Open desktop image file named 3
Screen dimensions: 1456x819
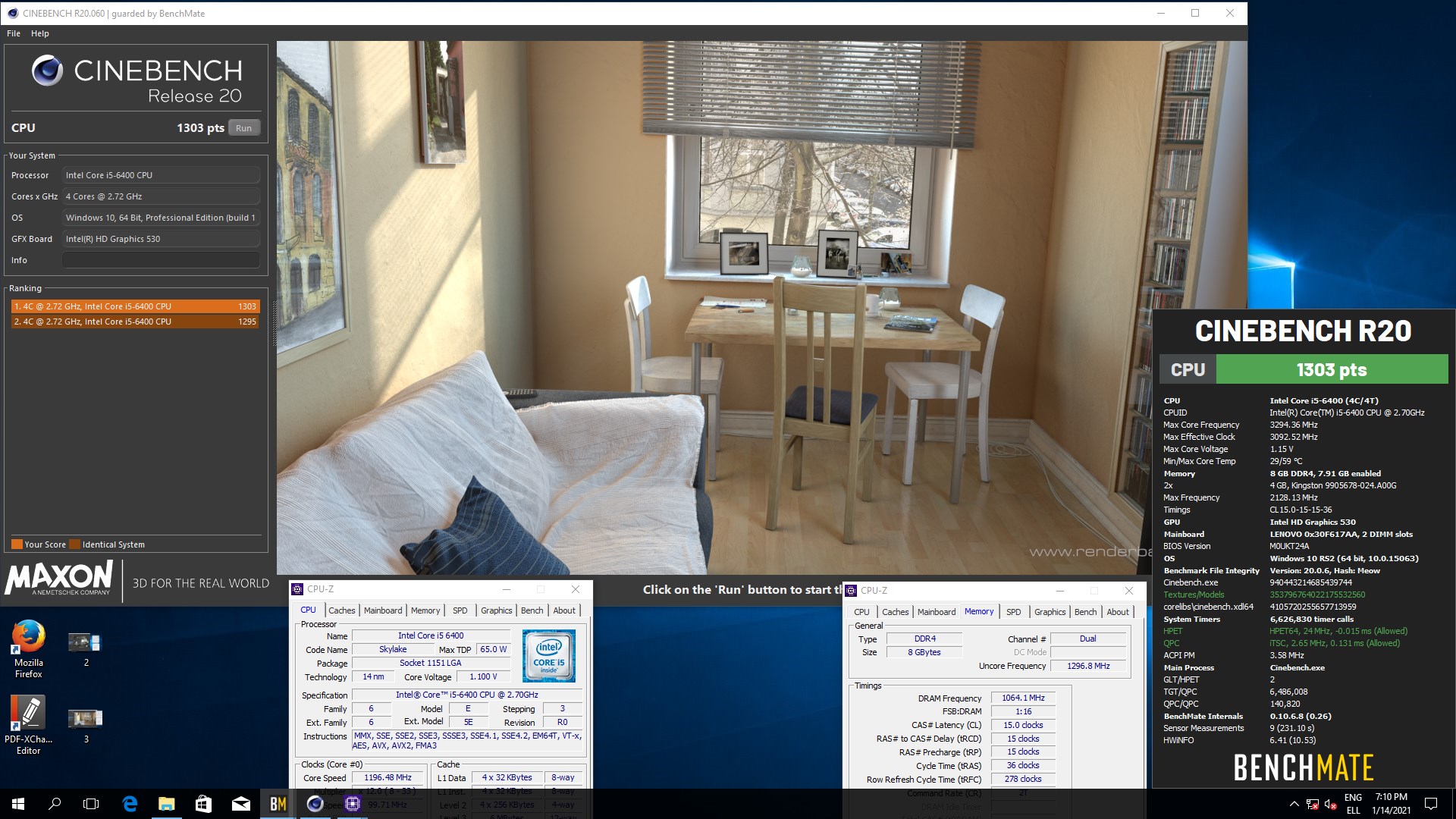(85, 725)
